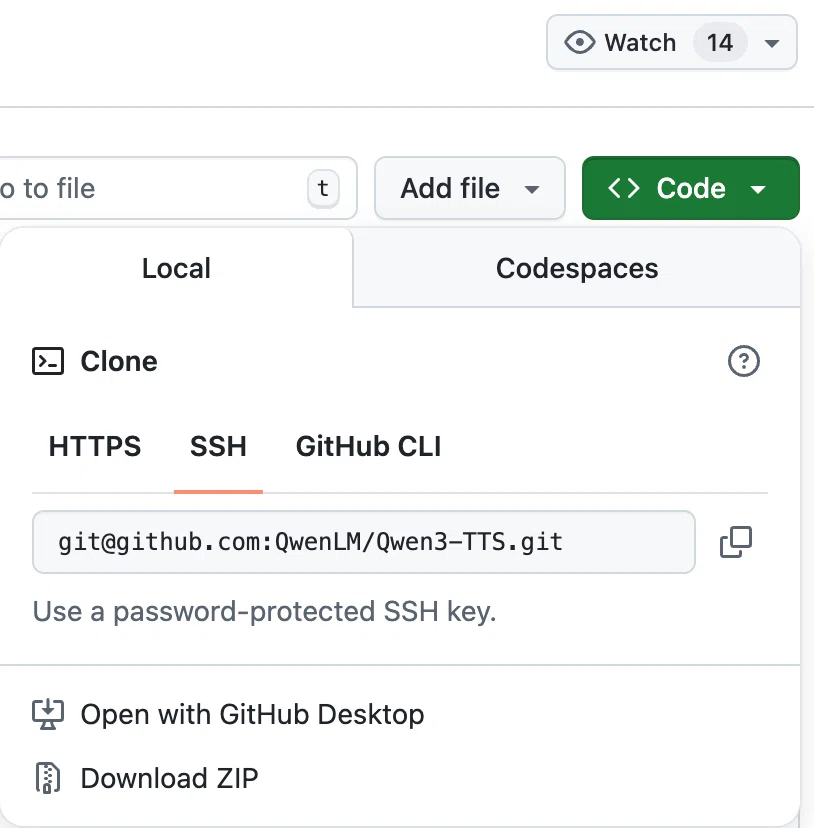The height and width of the screenshot is (828, 814).
Task: Switch to the Codespaces tab
Action: coord(577,268)
